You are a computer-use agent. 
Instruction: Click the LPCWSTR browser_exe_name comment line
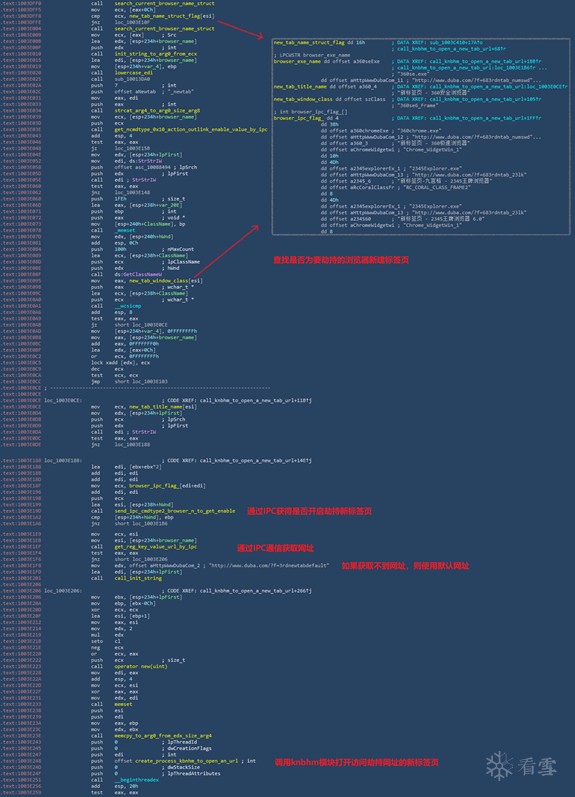pyautogui.click(x=312, y=55)
